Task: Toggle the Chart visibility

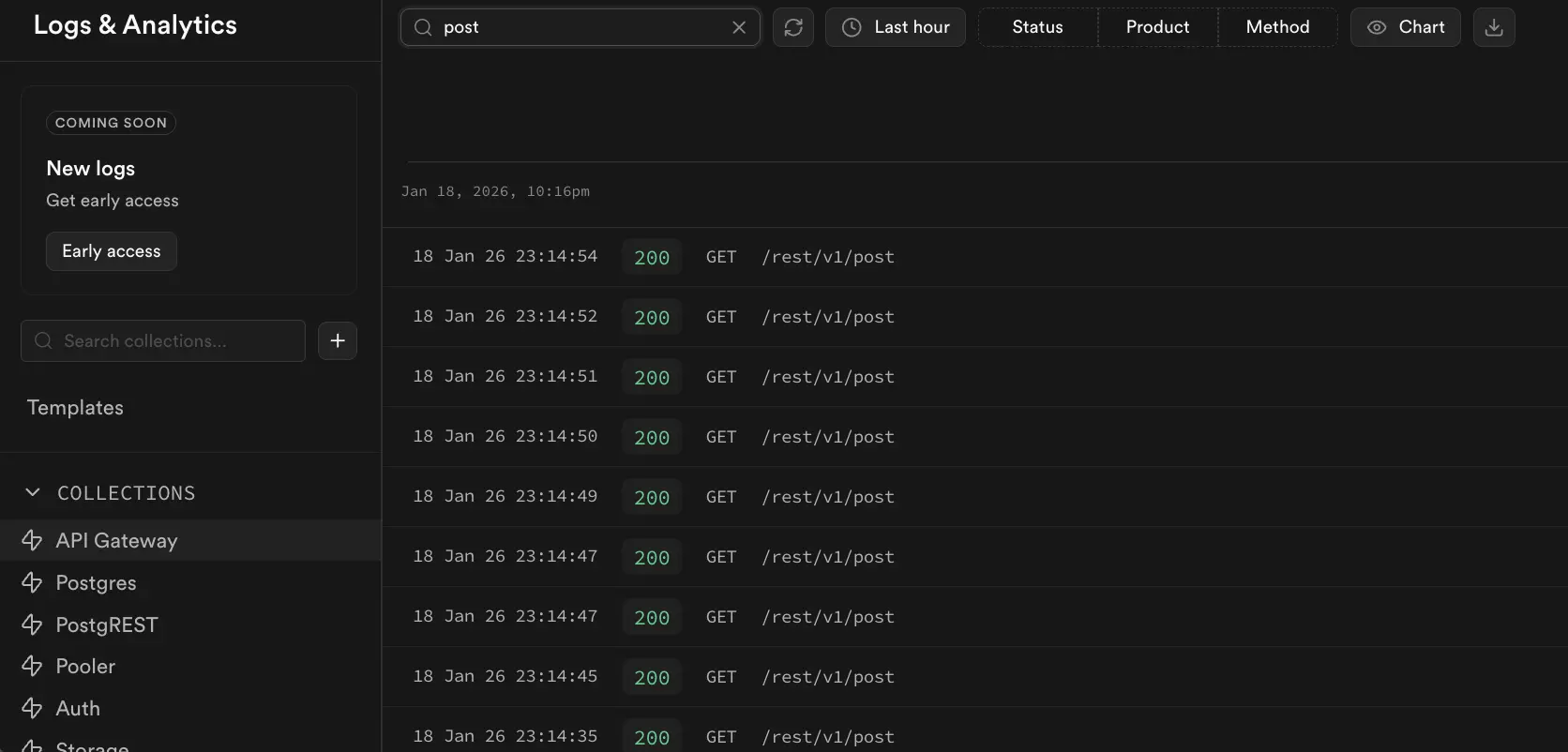Action: click(x=1405, y=27)
